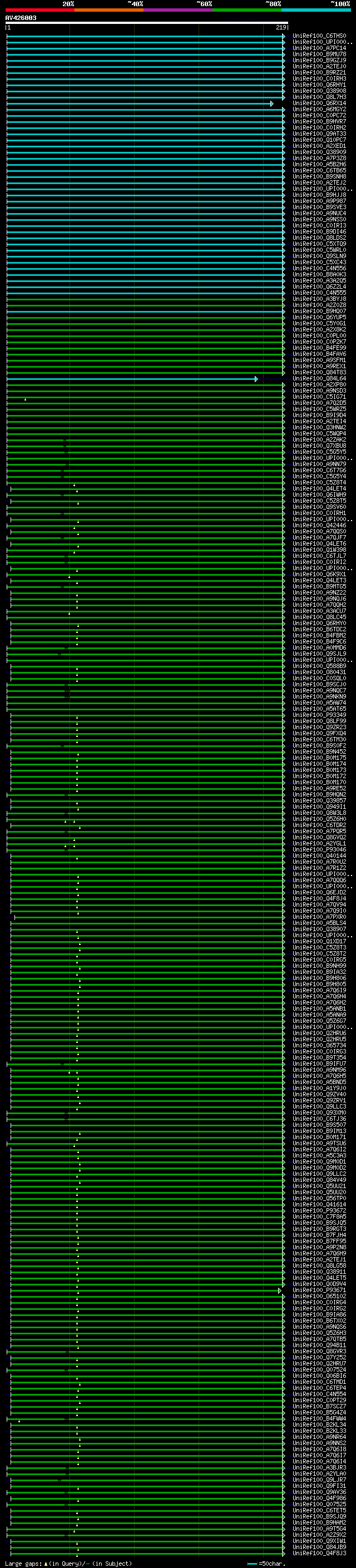
Task: Open hit UniRef100_C0PL00
Action: coord(319,335)
